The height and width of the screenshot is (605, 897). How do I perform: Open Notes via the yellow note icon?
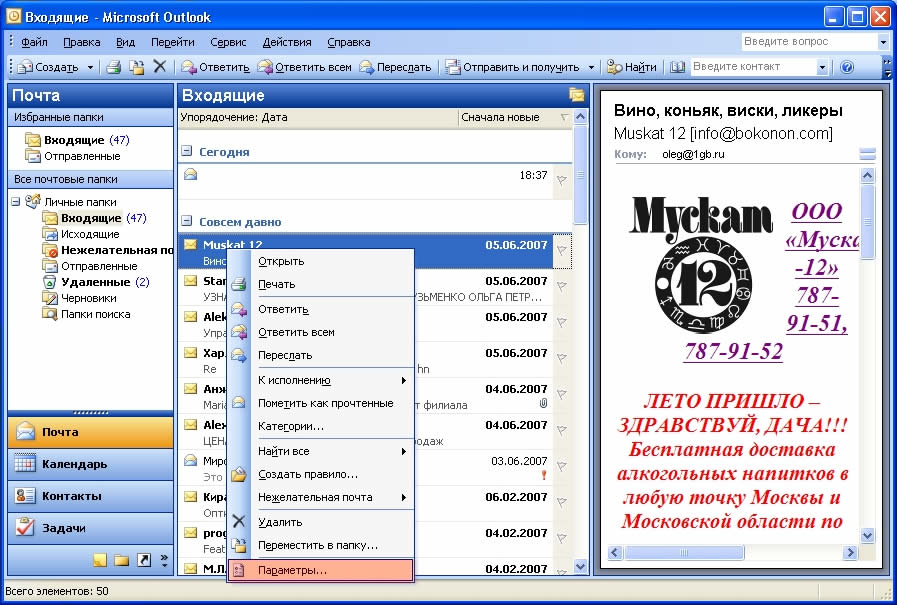[100, 560]
